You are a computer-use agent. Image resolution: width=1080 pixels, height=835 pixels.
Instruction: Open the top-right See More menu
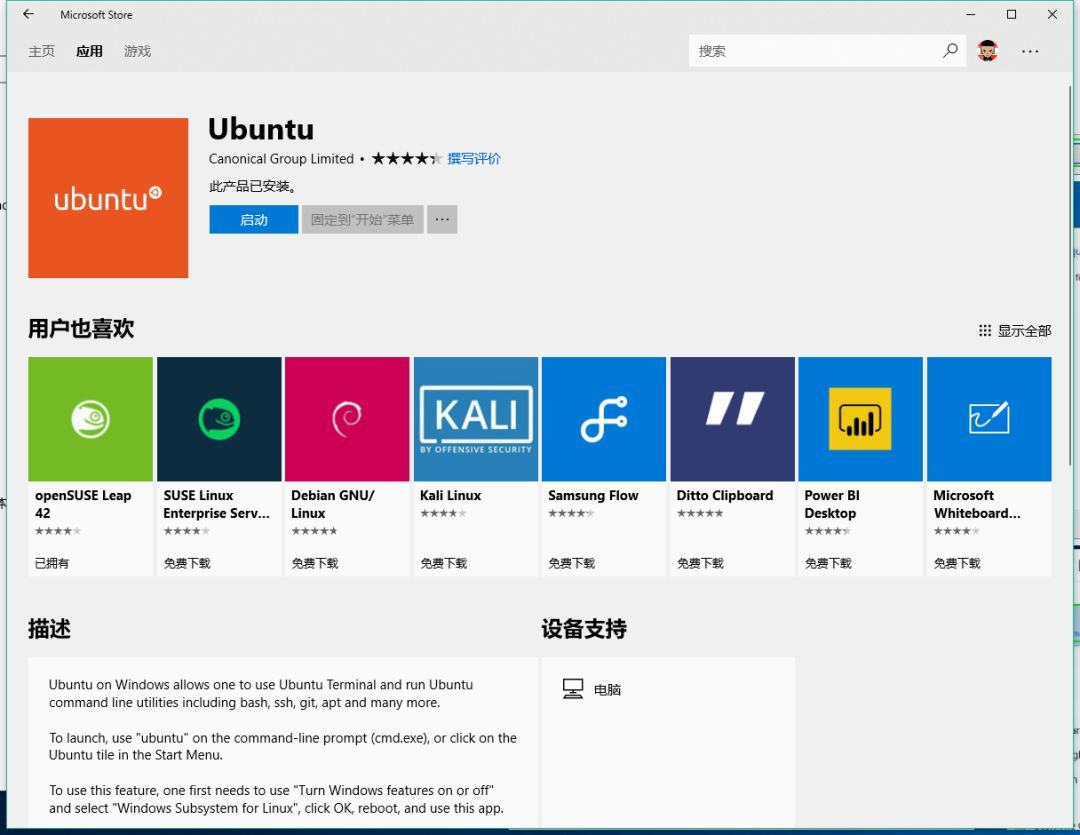point(1030,51)
